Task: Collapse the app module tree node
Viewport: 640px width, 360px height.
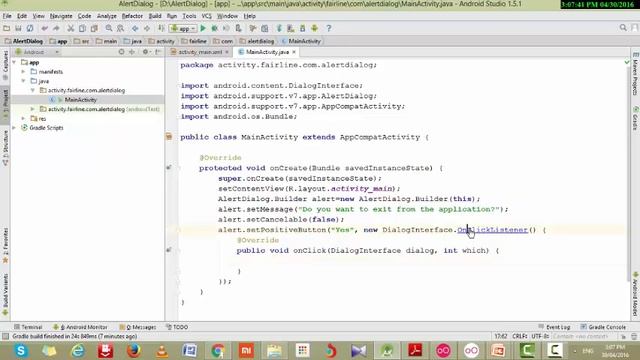Action: pyautogui.click(x=15, y=62)
